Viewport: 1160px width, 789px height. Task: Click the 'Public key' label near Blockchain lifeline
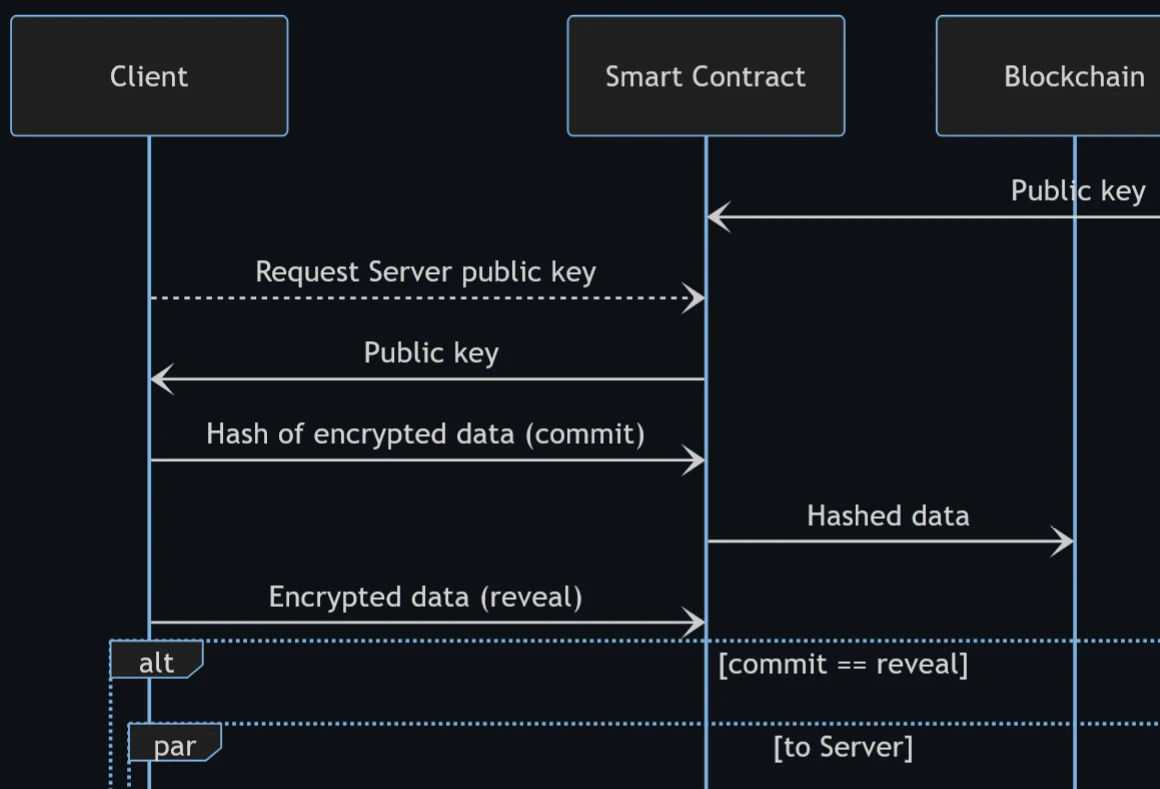(1079, 191)
